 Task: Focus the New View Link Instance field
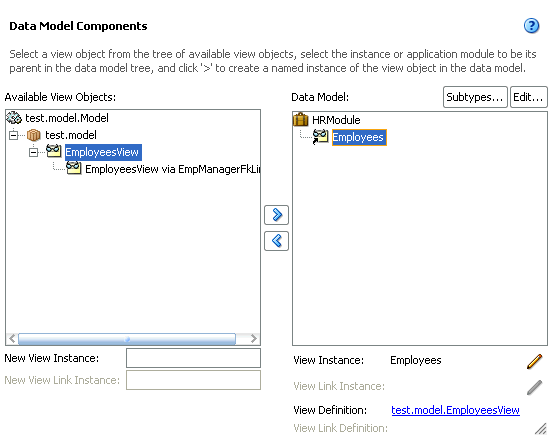(x=193, y=380)
